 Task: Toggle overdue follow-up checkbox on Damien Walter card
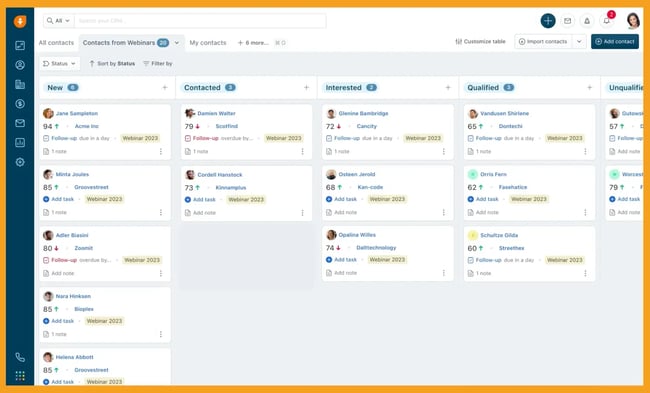[x=188, y=138]
